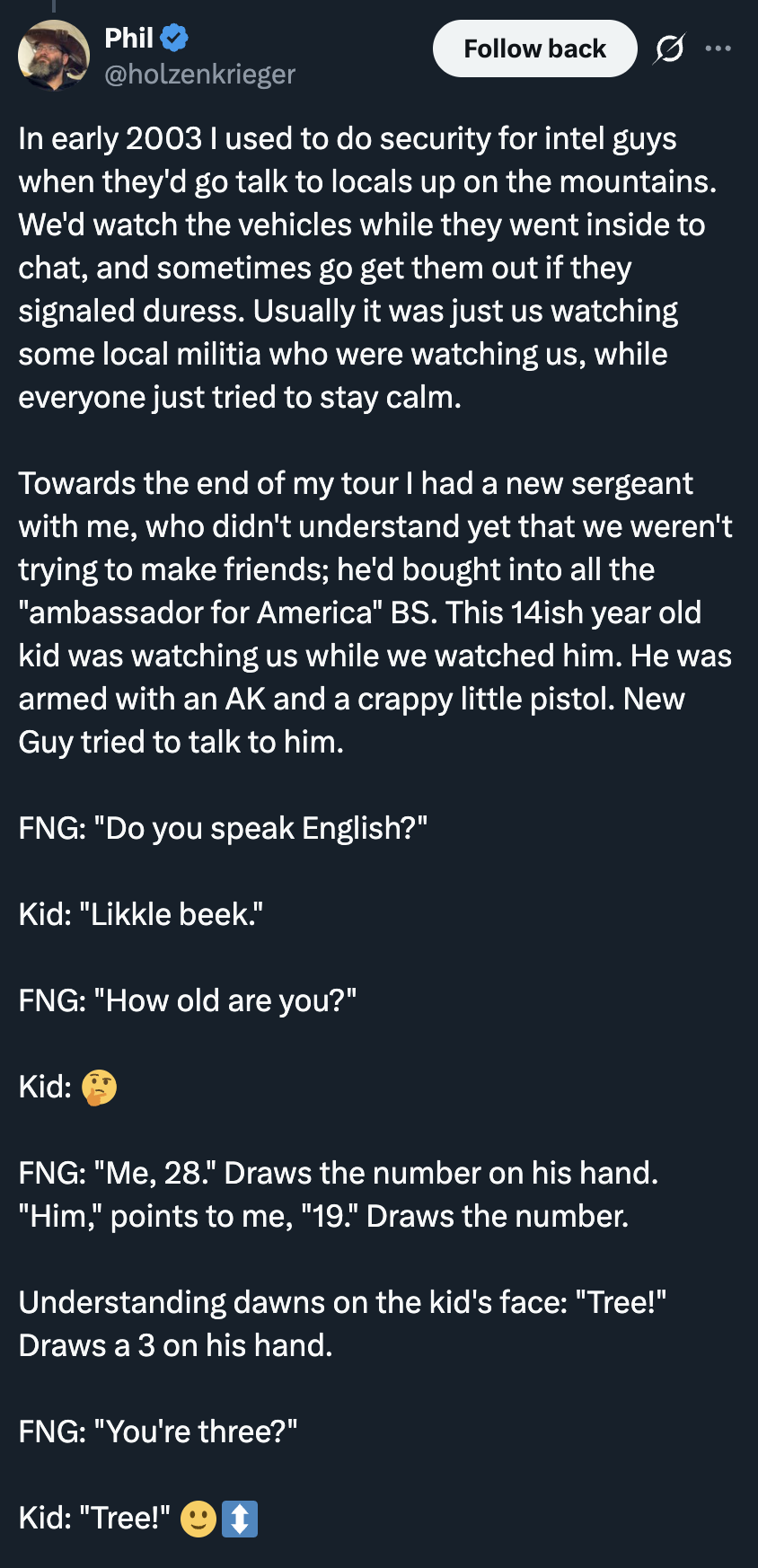The width and height of the screenshot is (758, 1568).
Task: Click the line starting "FNG: Me, 28."
Action: tap(339, 1173)
